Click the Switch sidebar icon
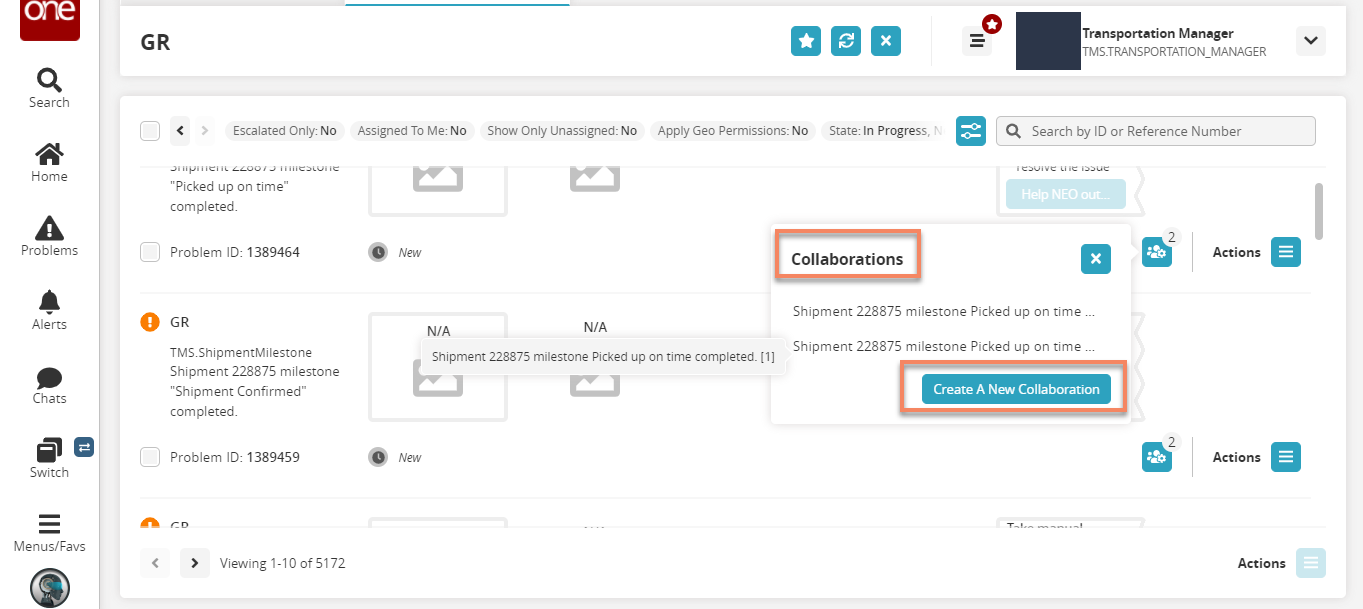The height and width of the screenshot is (609, 1363). [49, 458]
